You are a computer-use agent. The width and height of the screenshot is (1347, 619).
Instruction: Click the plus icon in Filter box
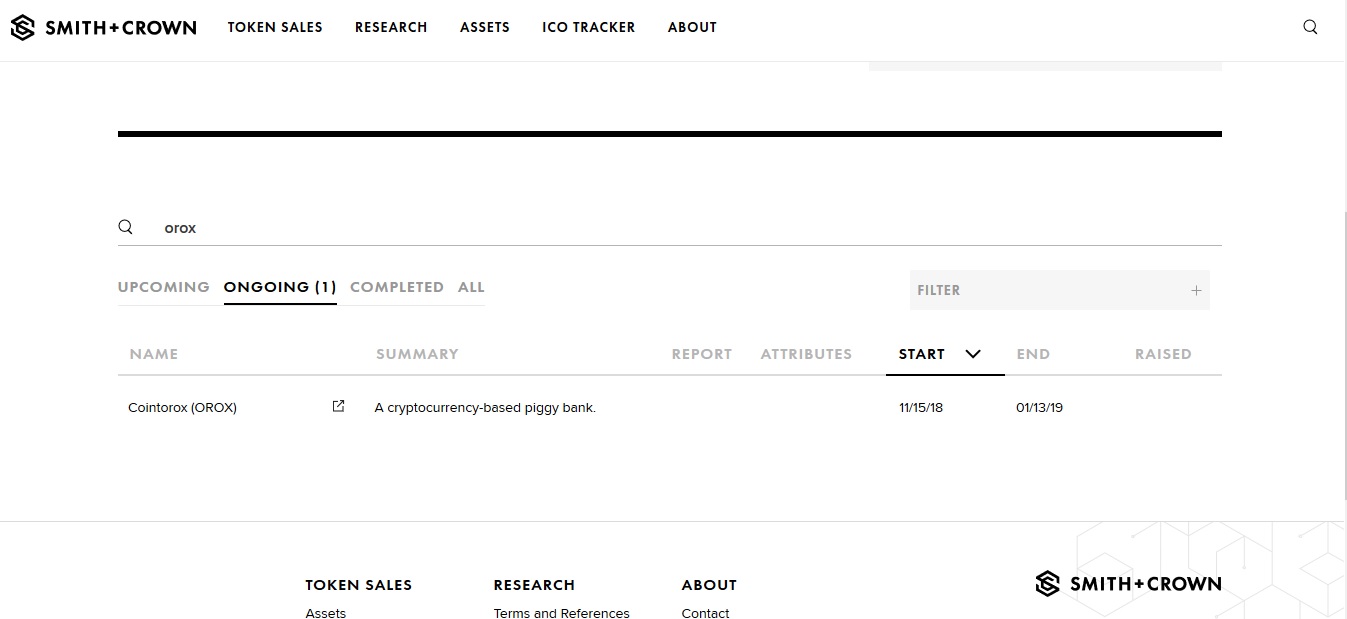(1196, 290)
